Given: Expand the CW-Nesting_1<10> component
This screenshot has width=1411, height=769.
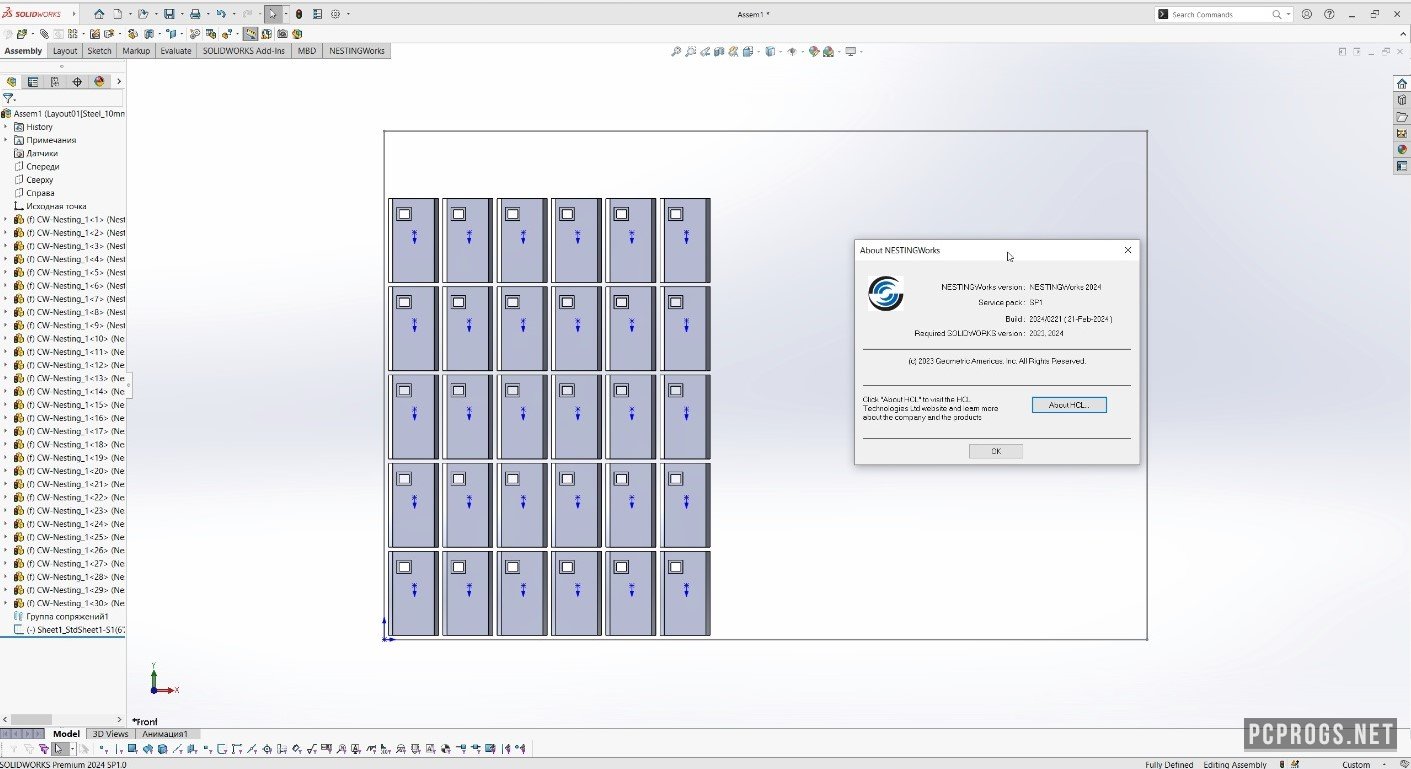Looking at the screenshot, I should pos(5,338).
